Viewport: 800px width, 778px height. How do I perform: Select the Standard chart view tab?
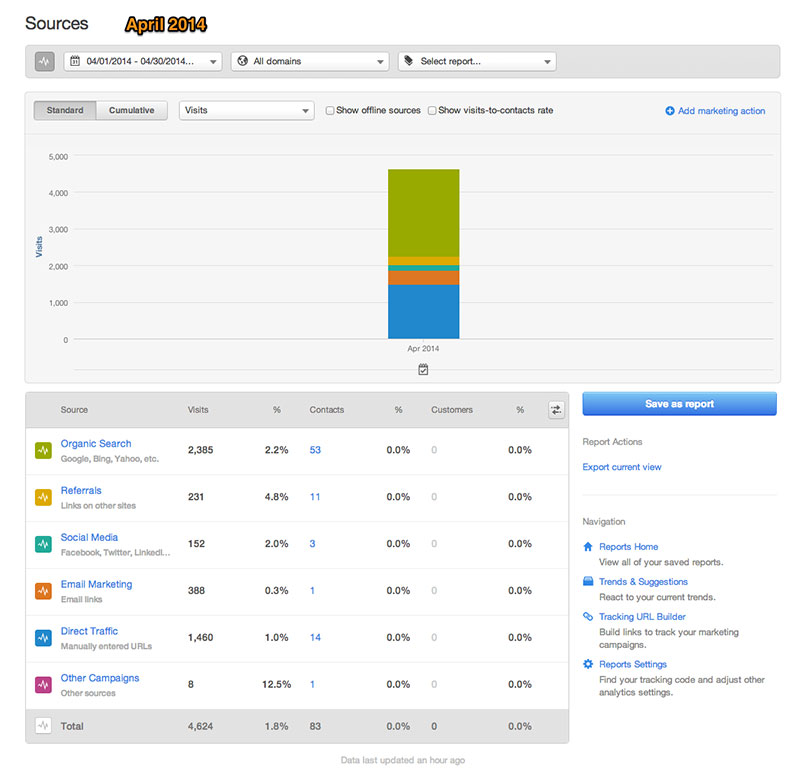[x=65, y=110]
